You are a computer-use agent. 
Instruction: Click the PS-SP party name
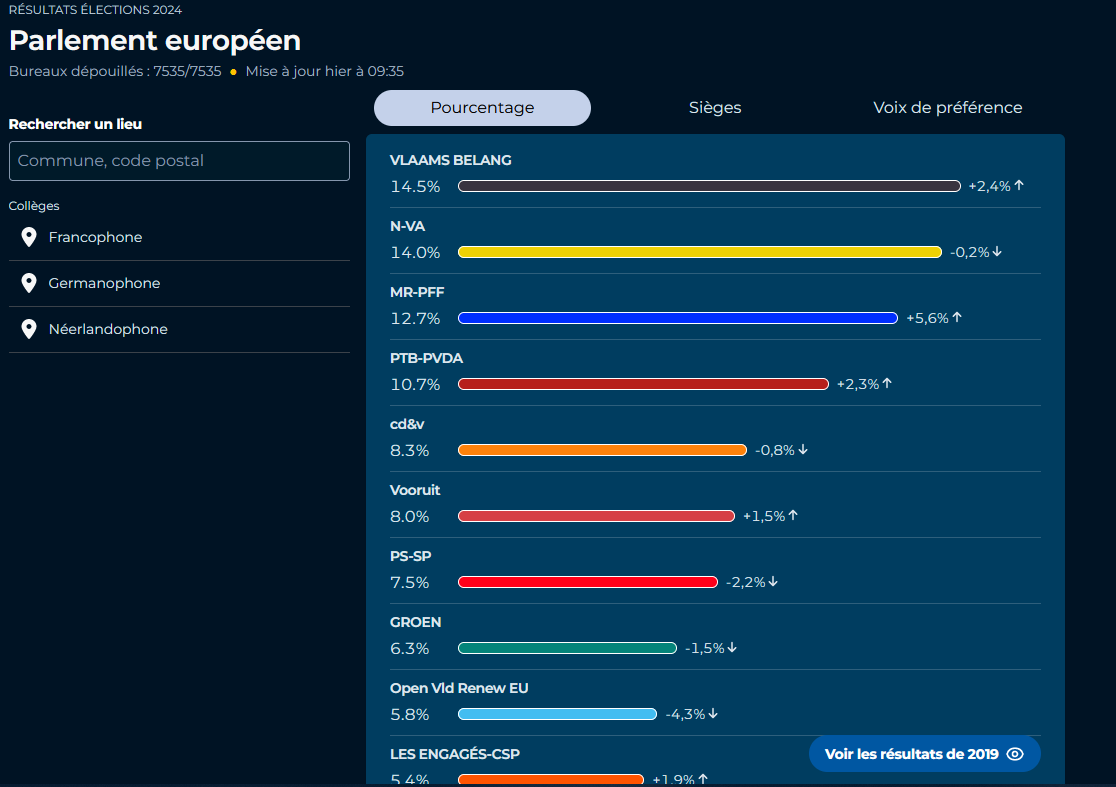pos(411,556)
